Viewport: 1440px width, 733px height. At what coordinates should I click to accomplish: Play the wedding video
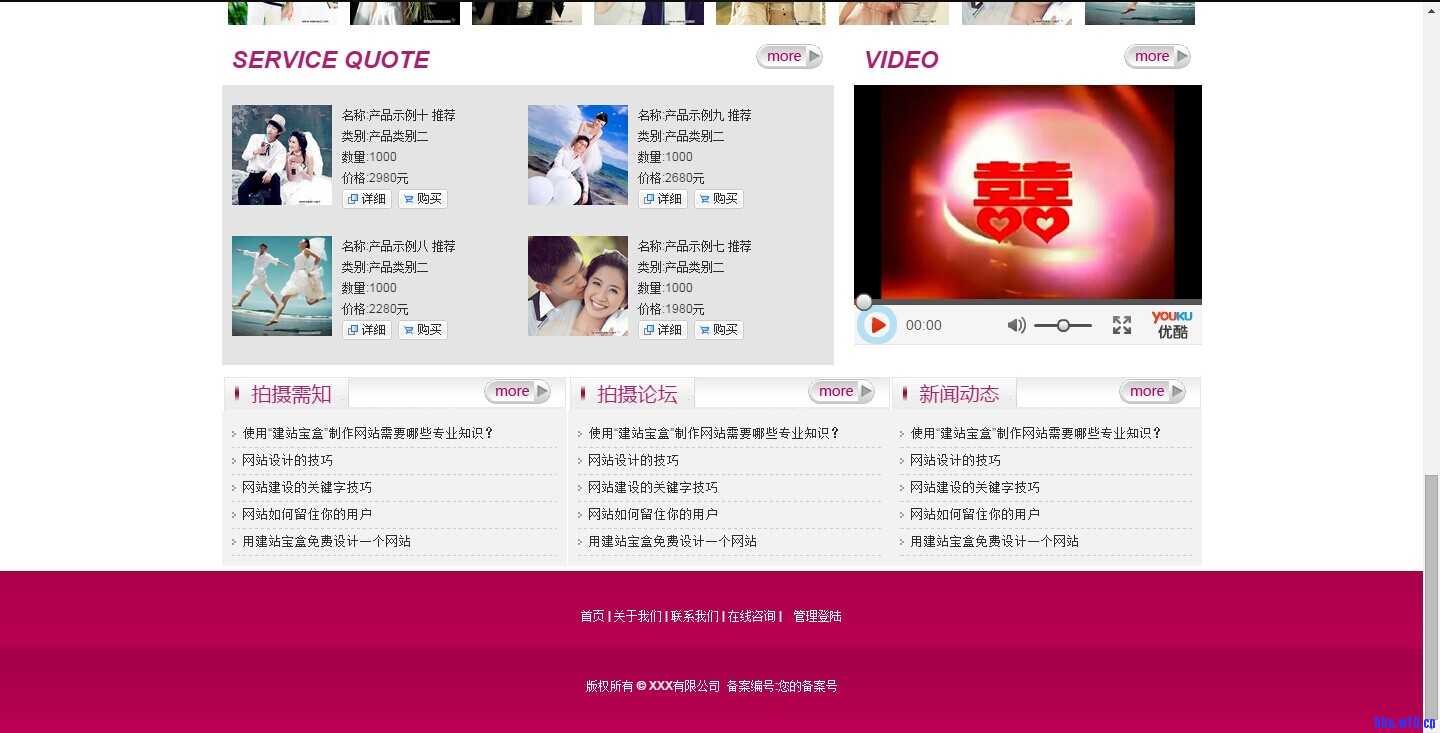pyautogui.click(x=877, y=325)
